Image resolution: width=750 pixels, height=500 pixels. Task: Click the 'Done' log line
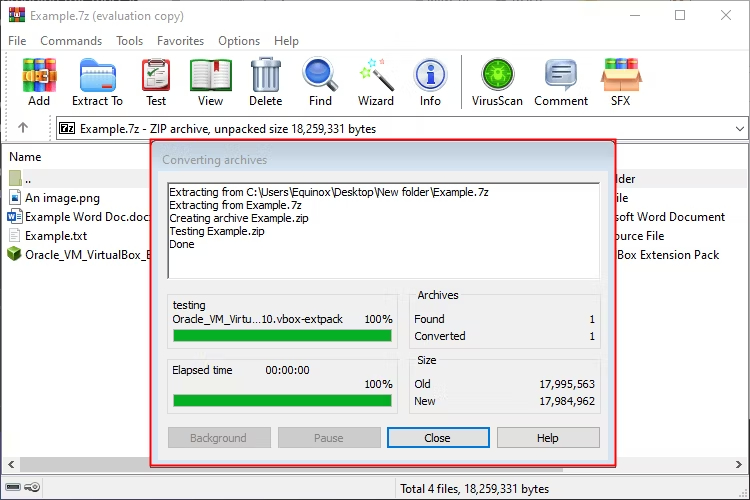coord(182,244)
